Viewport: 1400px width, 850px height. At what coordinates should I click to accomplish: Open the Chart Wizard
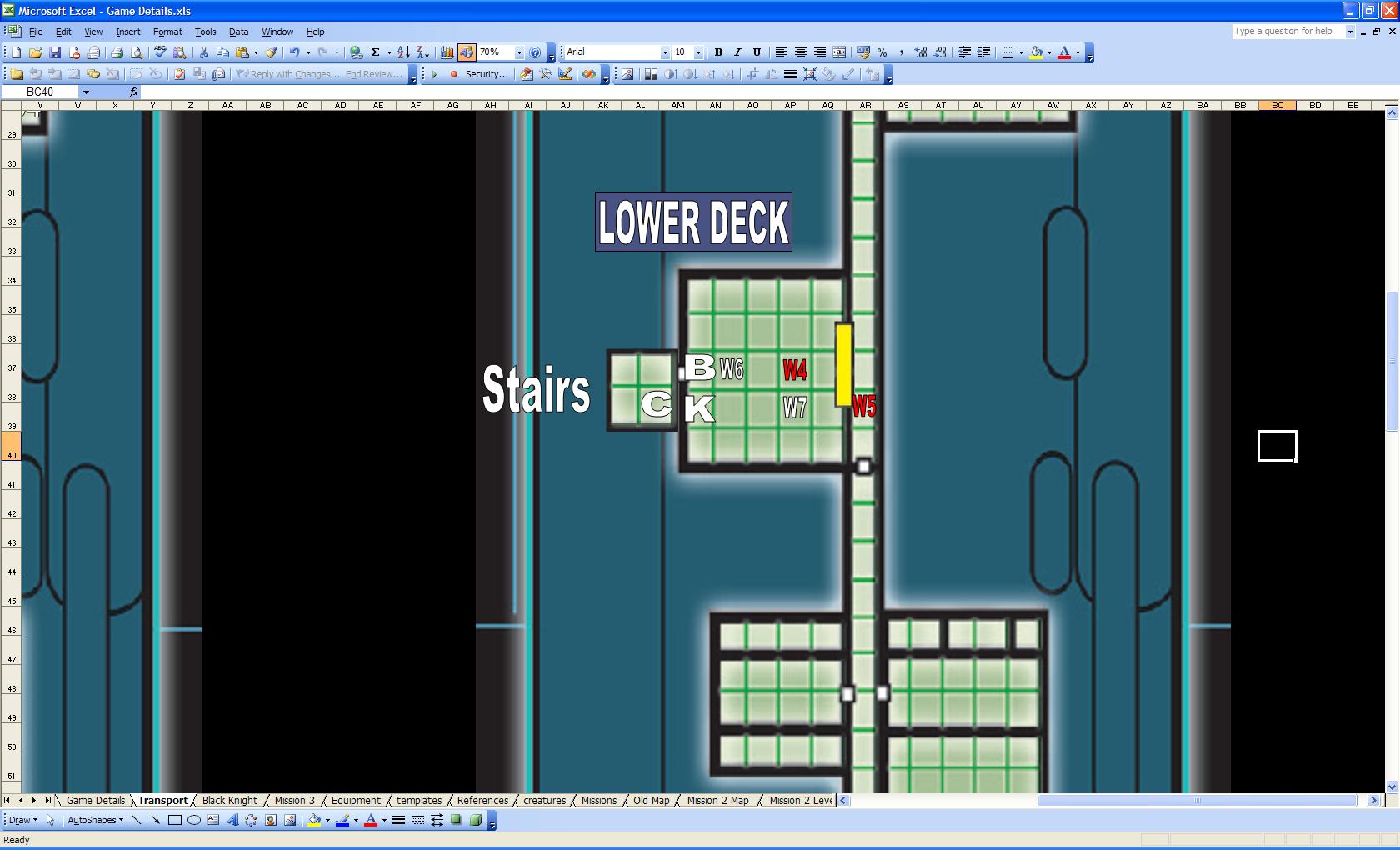447,52
